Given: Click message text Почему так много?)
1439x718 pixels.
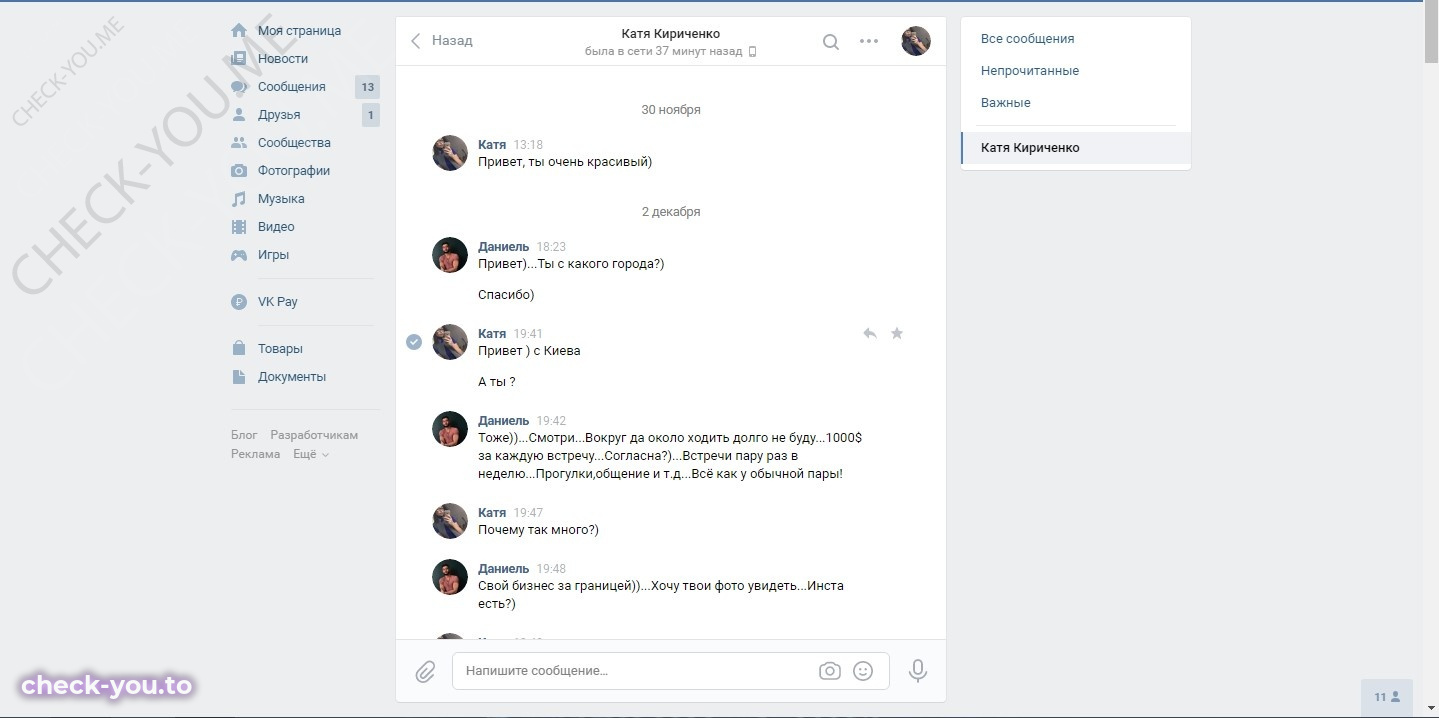Looking at the screenshot, I should click(x=538, y=530).
